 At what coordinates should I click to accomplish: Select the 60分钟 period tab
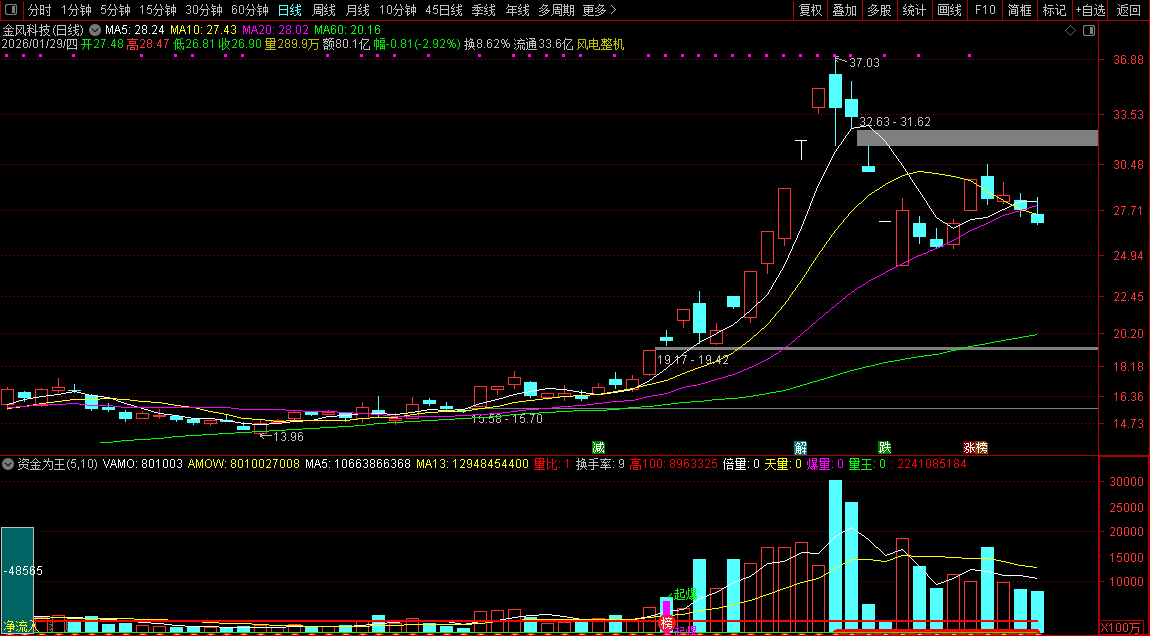[250, 10]
